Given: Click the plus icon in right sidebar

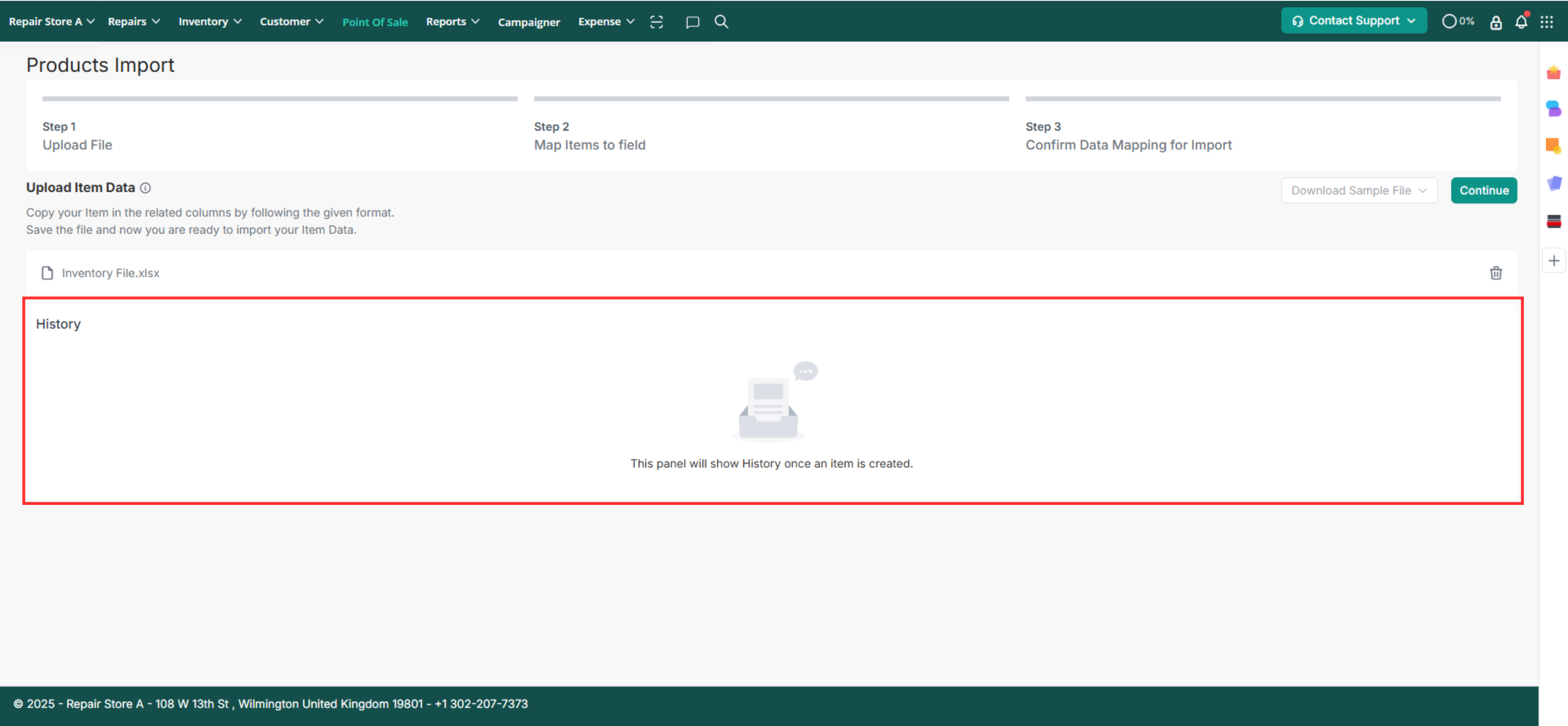Looking at the screenshot, I should point(1554,261).
